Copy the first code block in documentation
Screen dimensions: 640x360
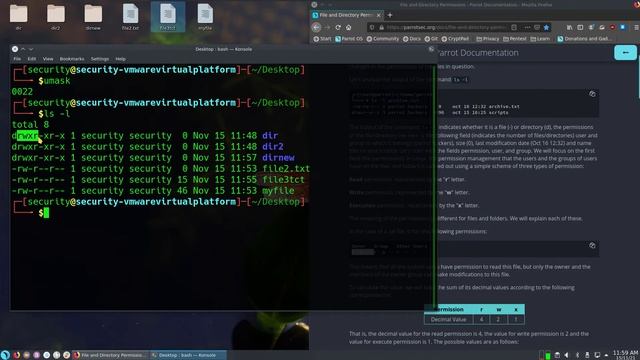[x=592, y=94]
